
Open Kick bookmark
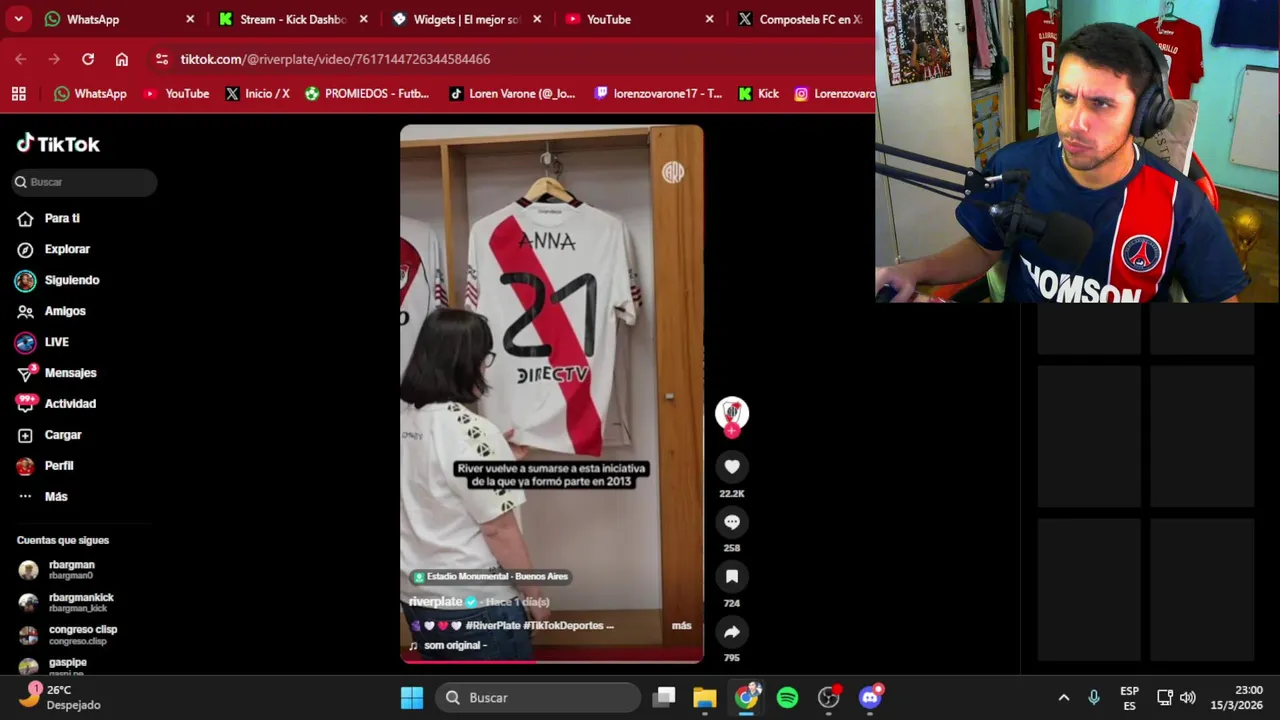point(758,94)
